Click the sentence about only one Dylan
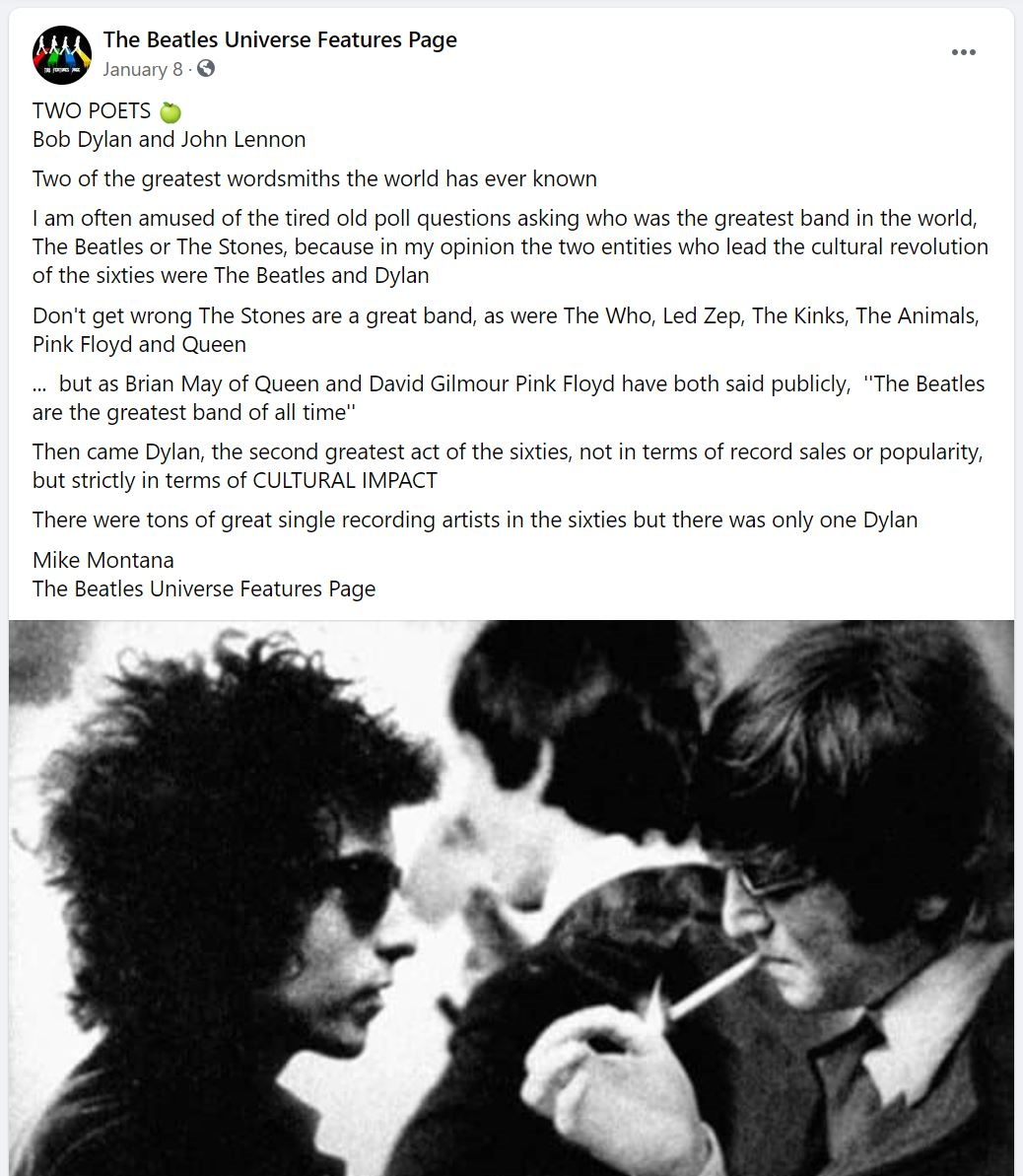 coord(475,520)
